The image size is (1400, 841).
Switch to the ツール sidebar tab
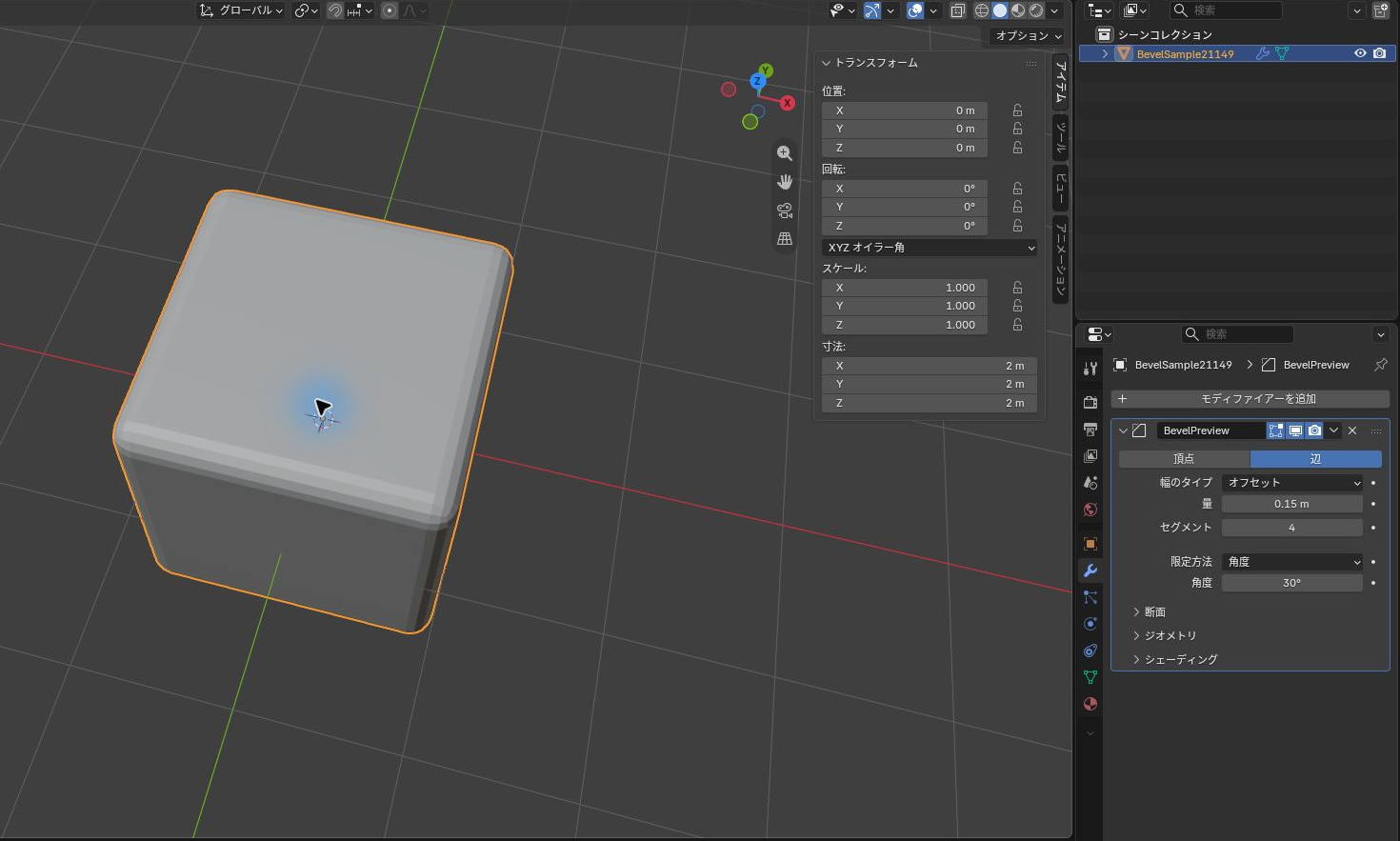(x=1060, y=138)
